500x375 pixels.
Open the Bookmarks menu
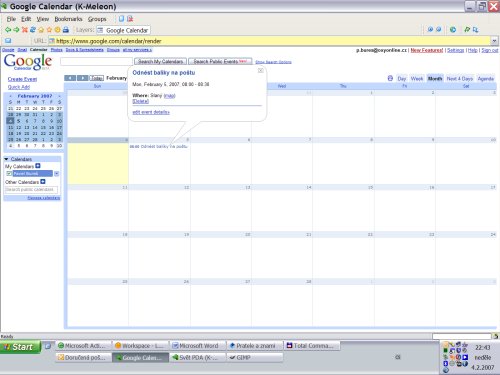tap(68, 19)
